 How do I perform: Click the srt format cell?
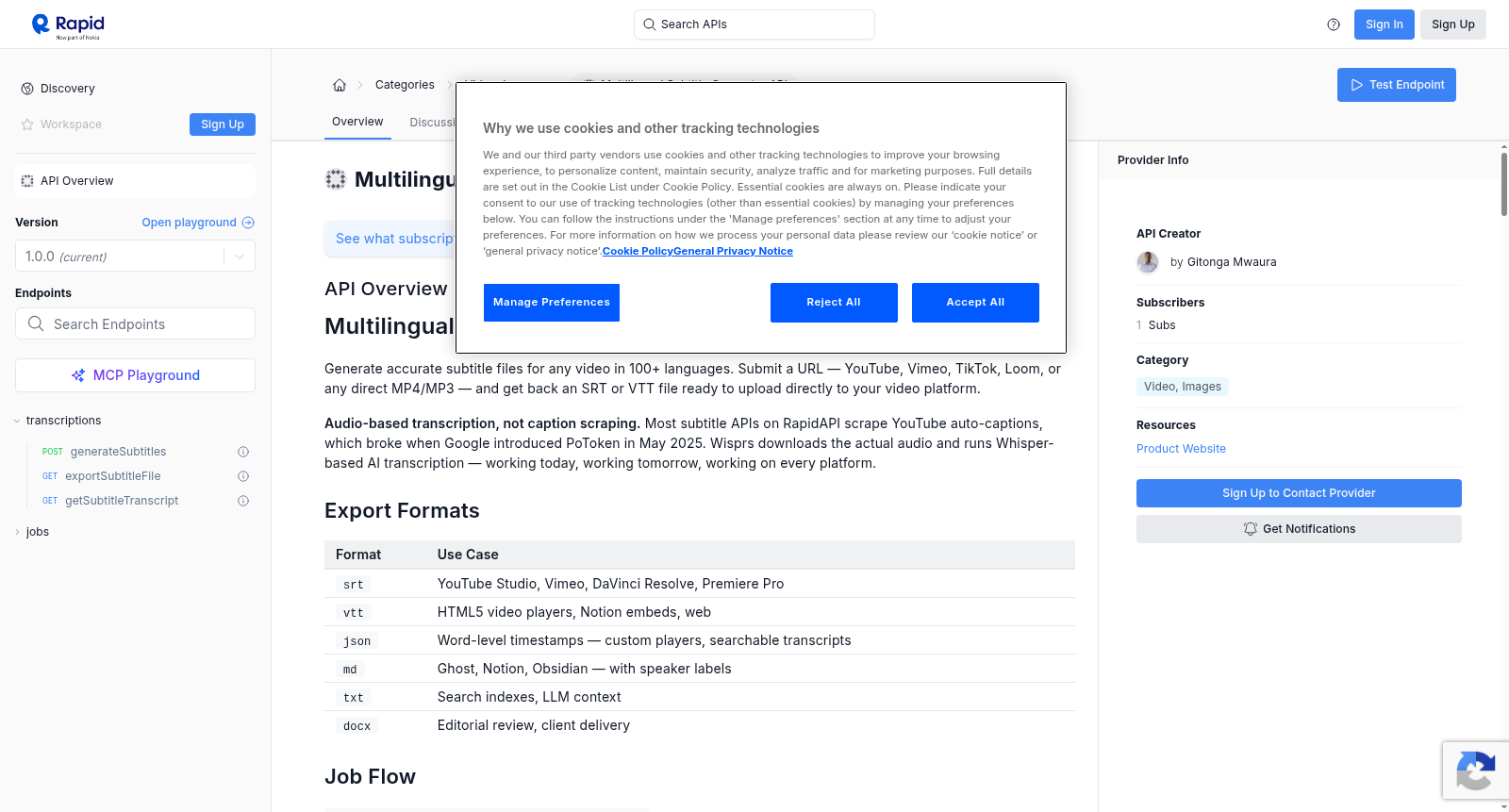click(354, 585)
